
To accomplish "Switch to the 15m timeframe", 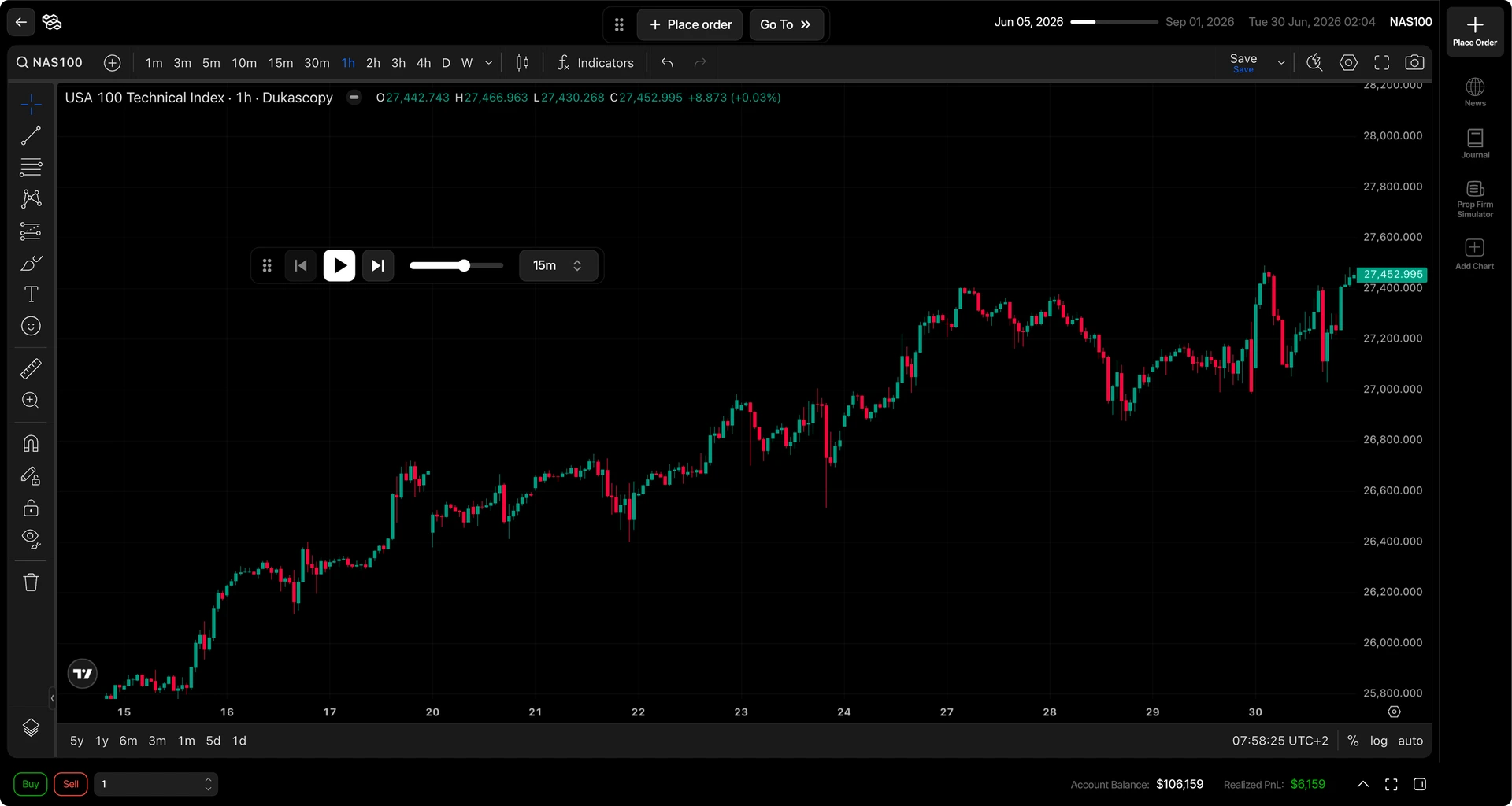I will click(x=280, y=63).
